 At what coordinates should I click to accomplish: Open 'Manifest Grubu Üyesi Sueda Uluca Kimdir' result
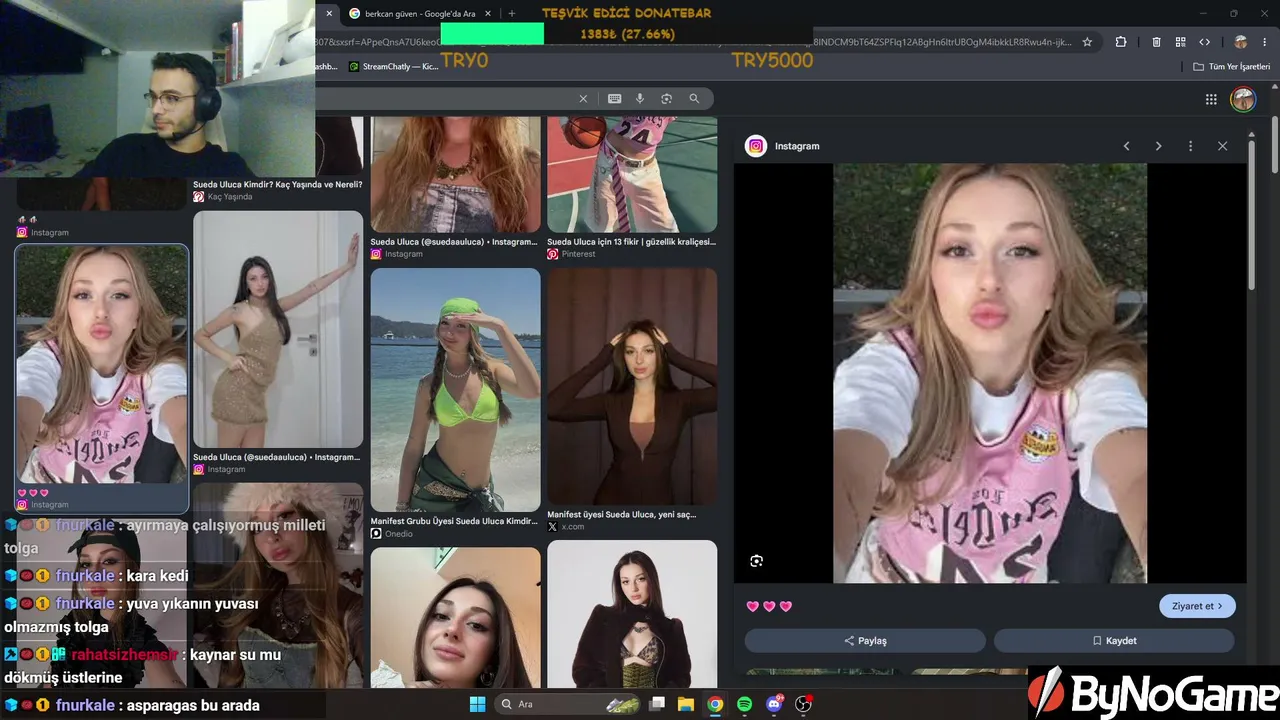[x=454, y=521]
